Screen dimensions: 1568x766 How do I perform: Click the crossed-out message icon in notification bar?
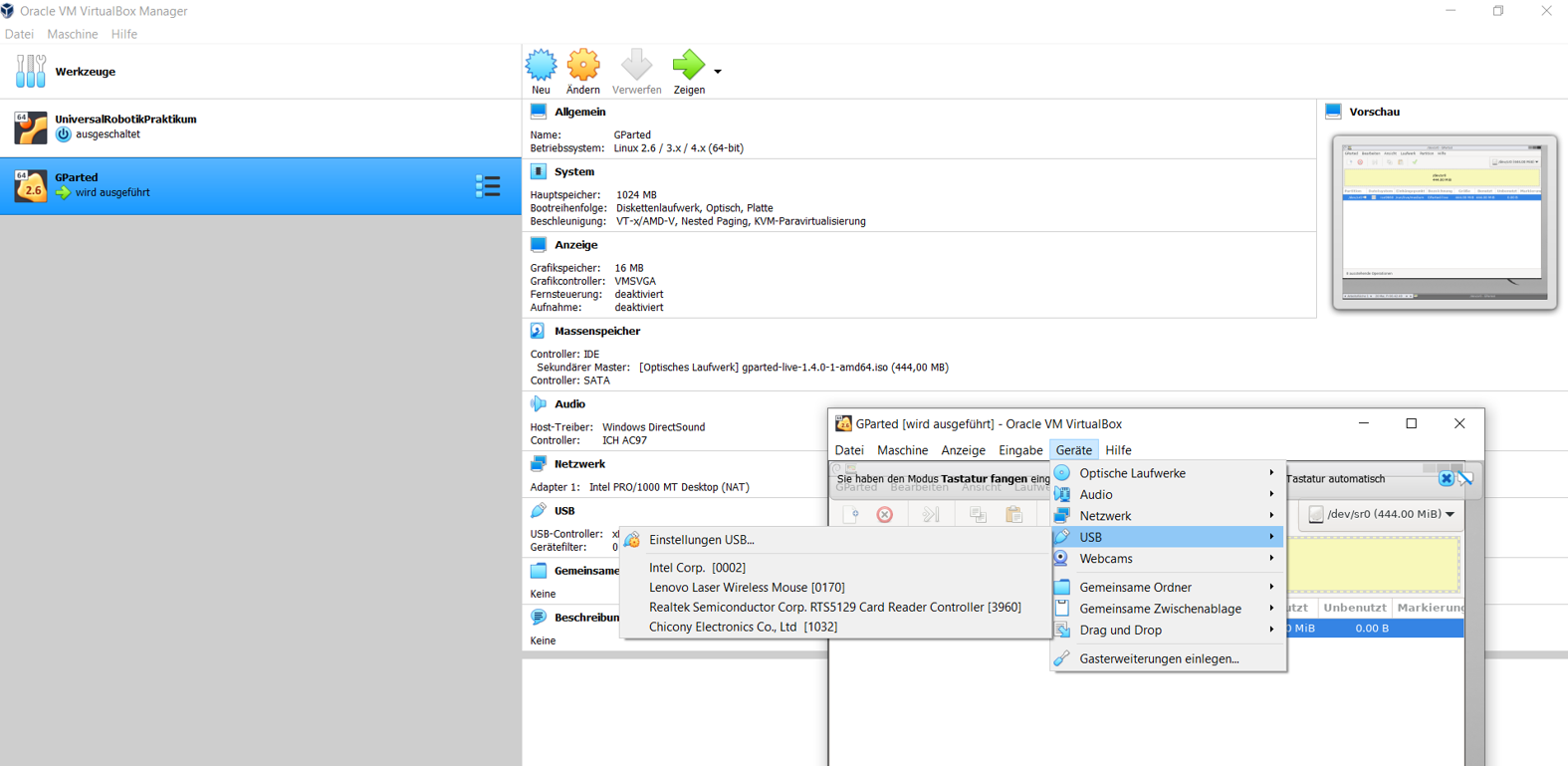pos(1465,479)
